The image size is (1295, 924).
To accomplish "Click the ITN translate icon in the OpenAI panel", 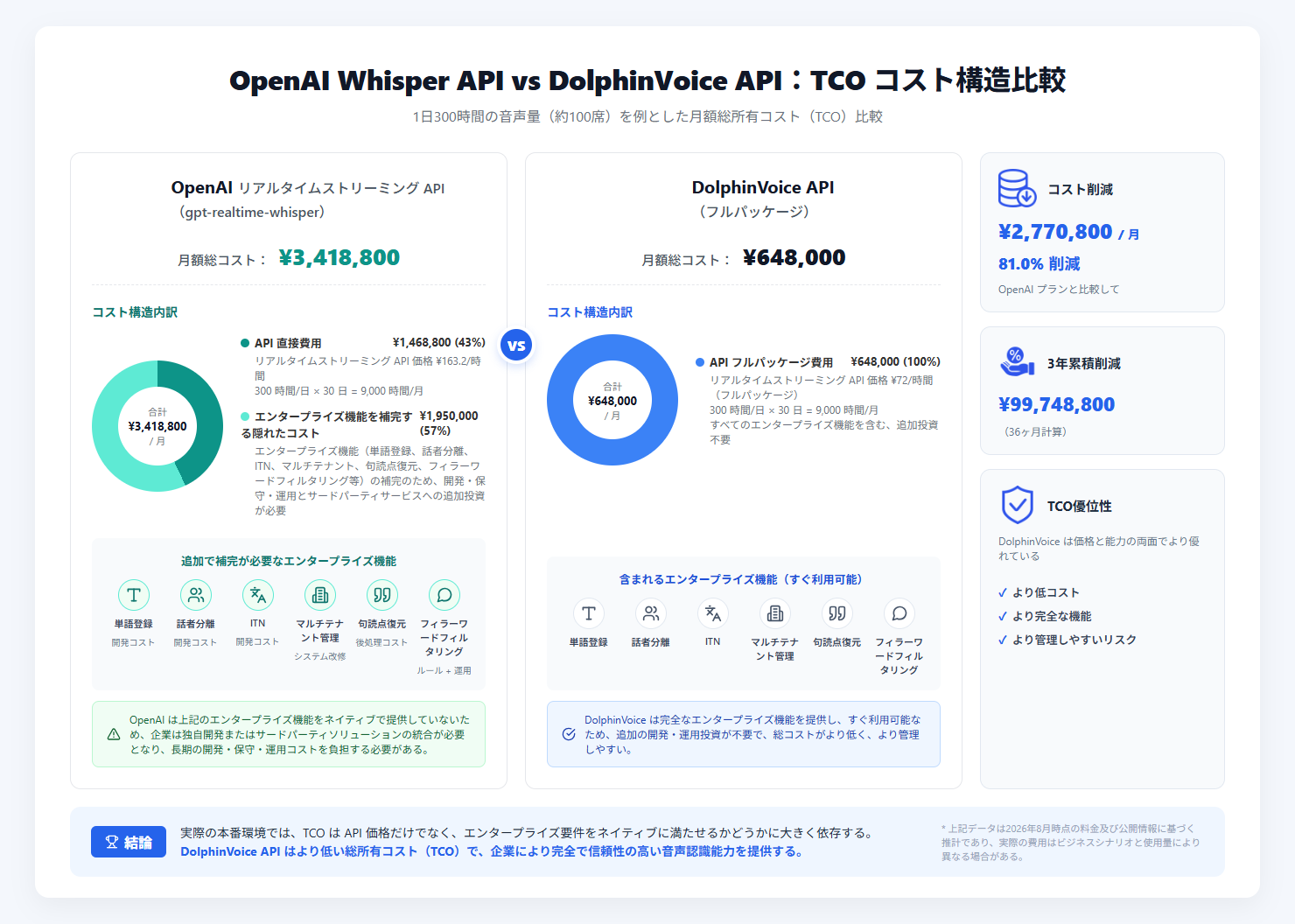I will coord(258,595).
